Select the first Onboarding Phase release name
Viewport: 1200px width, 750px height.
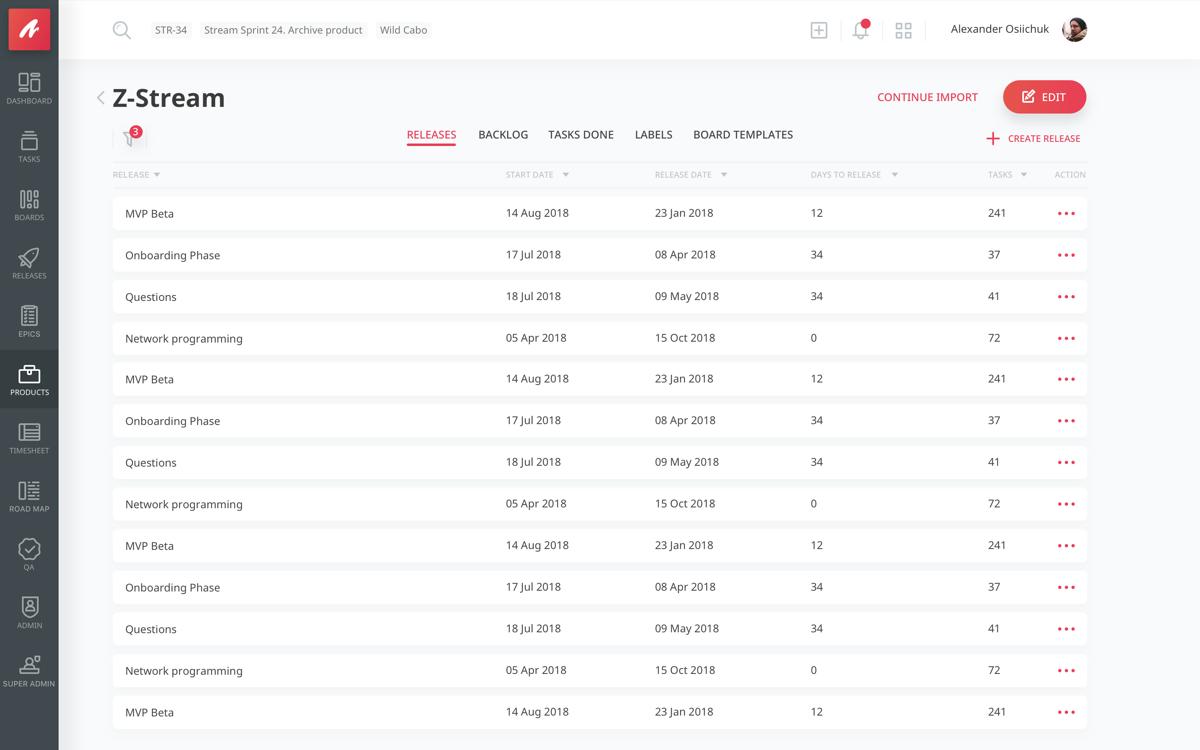[x=172, y=255]
